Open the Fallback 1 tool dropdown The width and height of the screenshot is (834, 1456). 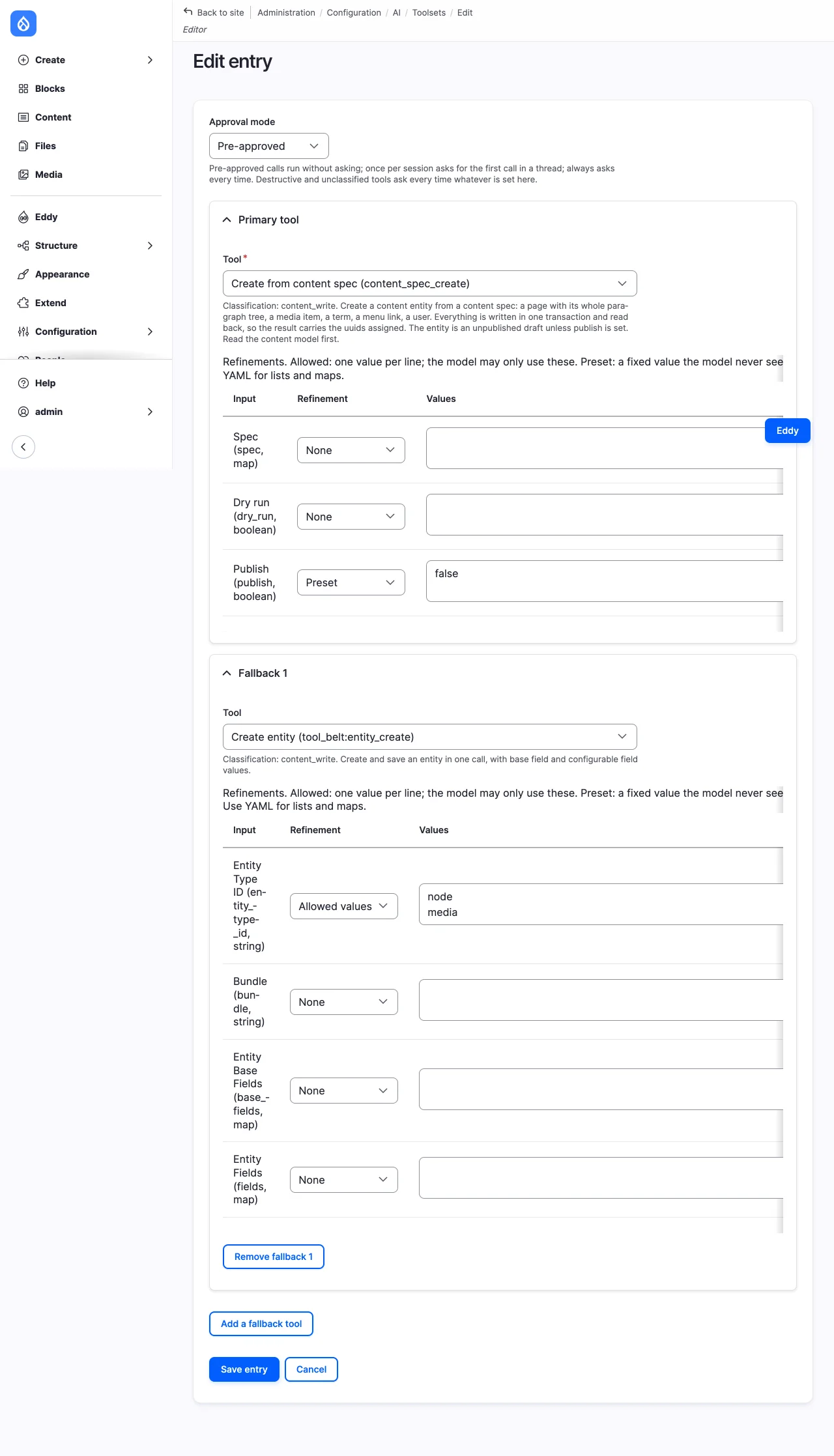coord(429,737)
